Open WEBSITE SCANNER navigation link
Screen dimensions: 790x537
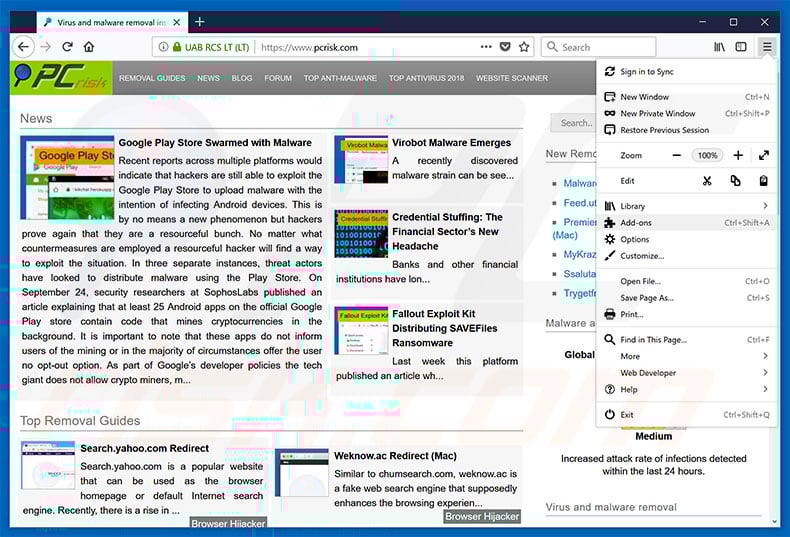(x=512, y=78)
